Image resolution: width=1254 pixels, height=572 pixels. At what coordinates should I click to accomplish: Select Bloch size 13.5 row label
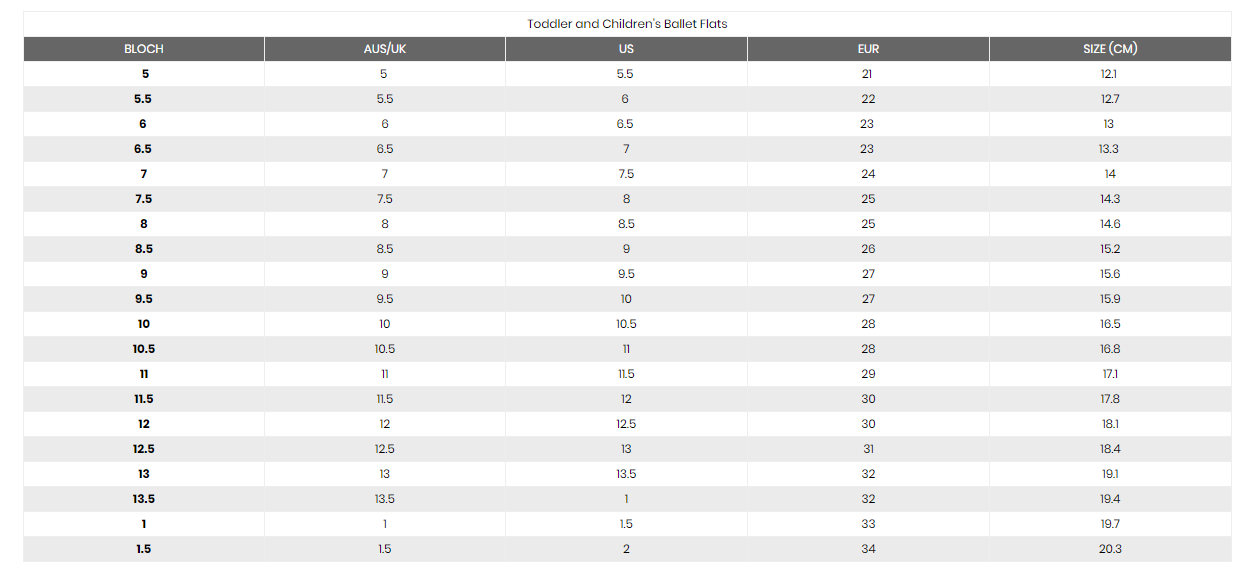[x=144, y=499]
